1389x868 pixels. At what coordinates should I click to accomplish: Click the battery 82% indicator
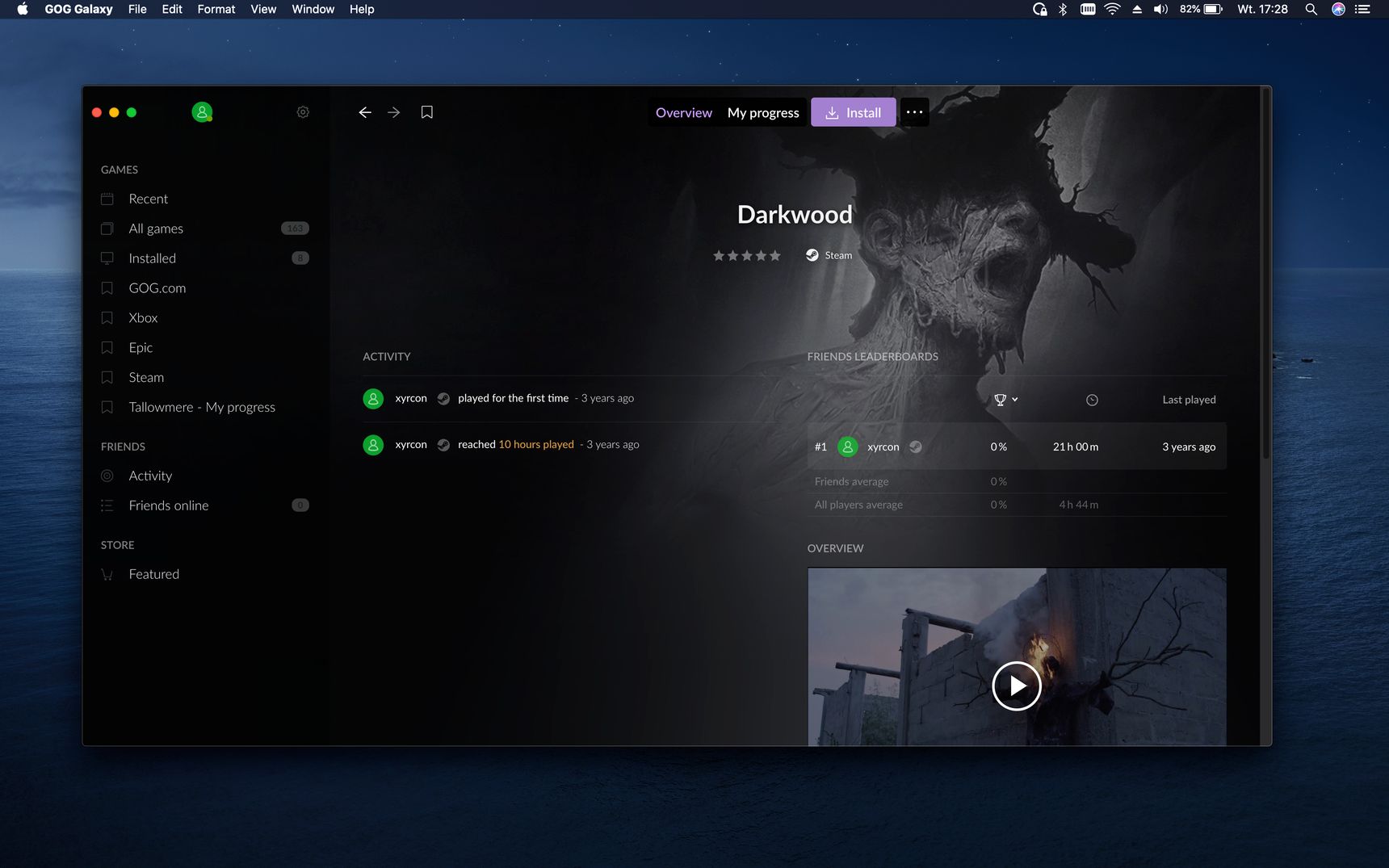(x=1201, y=9)
